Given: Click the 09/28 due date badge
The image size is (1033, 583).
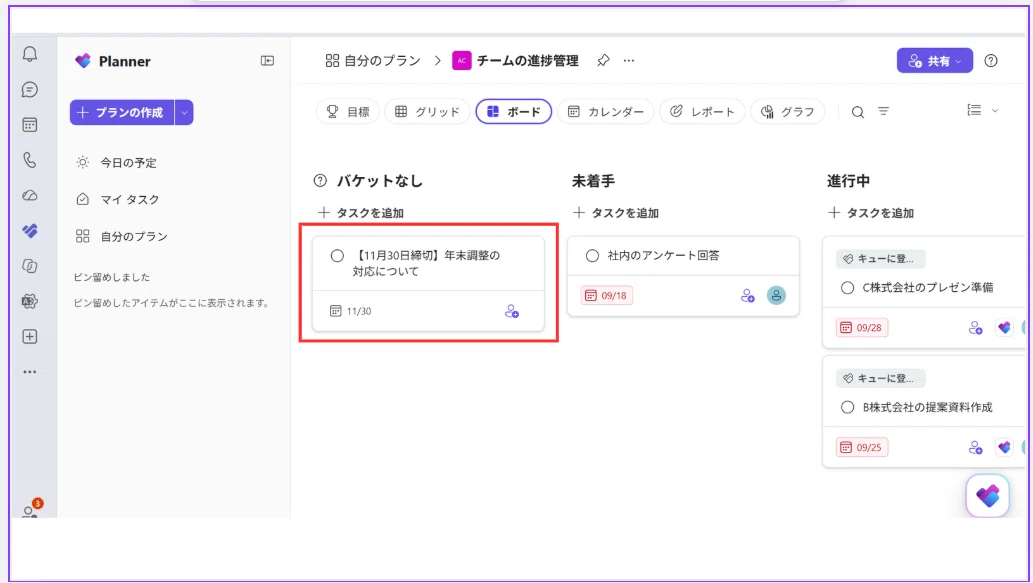Looking at the screenshot, I should (862, 327).
